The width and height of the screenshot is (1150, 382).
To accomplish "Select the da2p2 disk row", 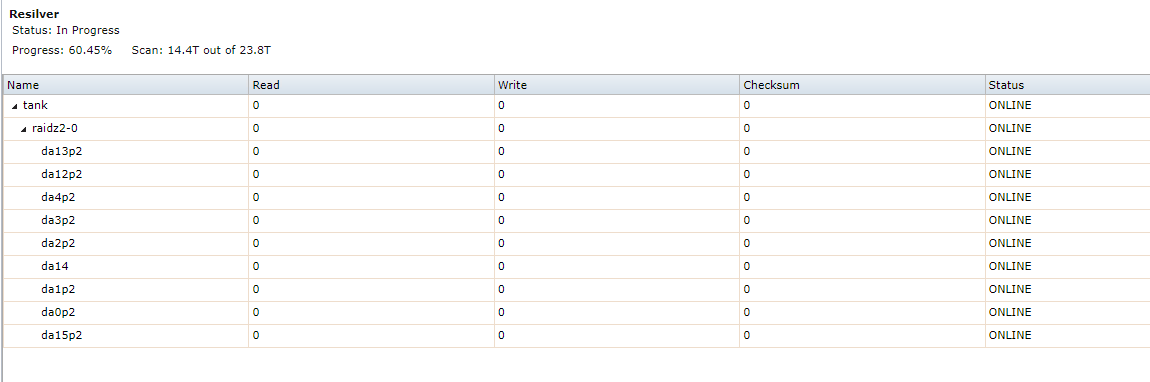I will [x=576, y=243].
